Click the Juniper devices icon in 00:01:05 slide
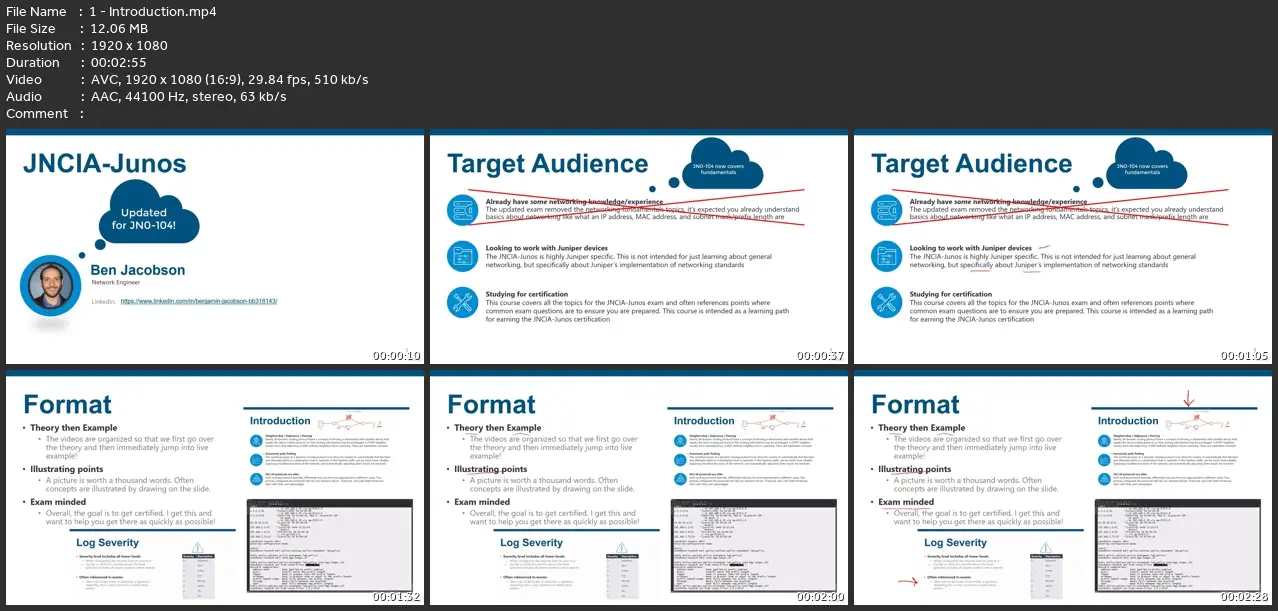Screen dimensions: 1278x611 click(x=888, y=255)
